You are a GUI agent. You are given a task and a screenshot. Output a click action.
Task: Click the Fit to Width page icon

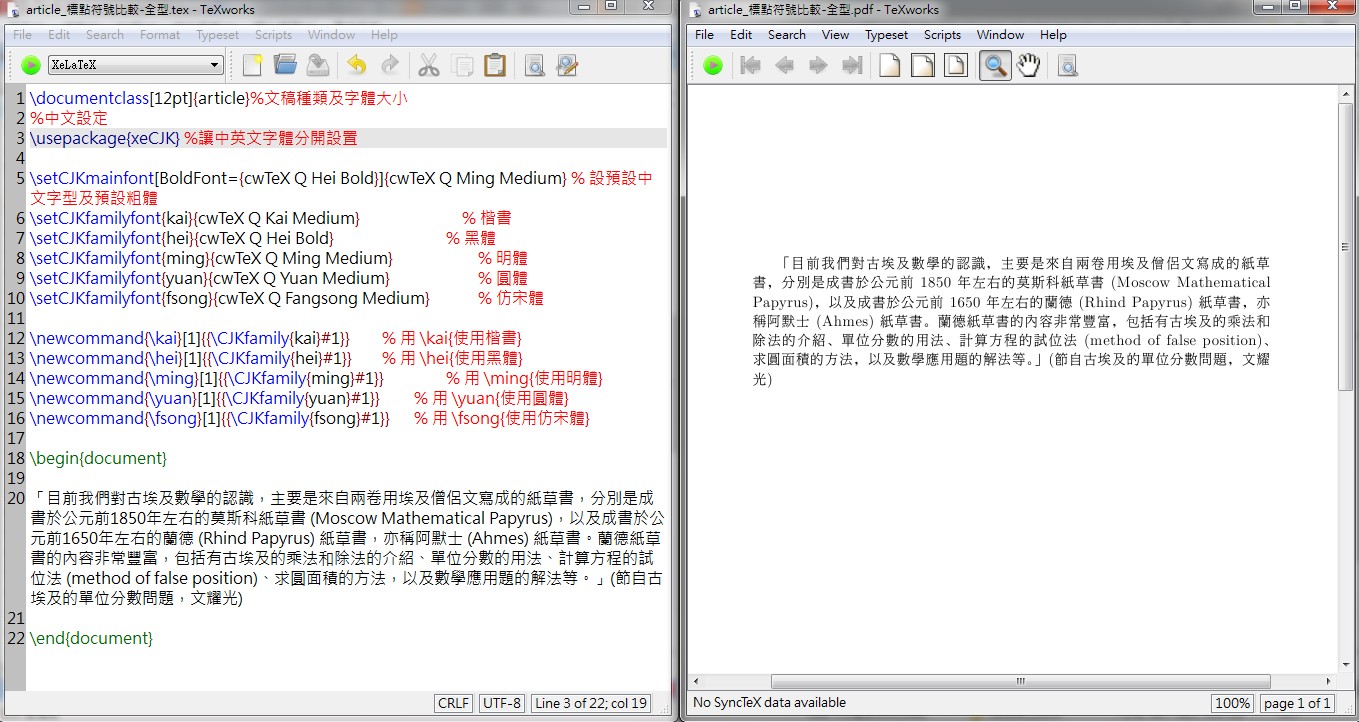[x=923, y=66]
